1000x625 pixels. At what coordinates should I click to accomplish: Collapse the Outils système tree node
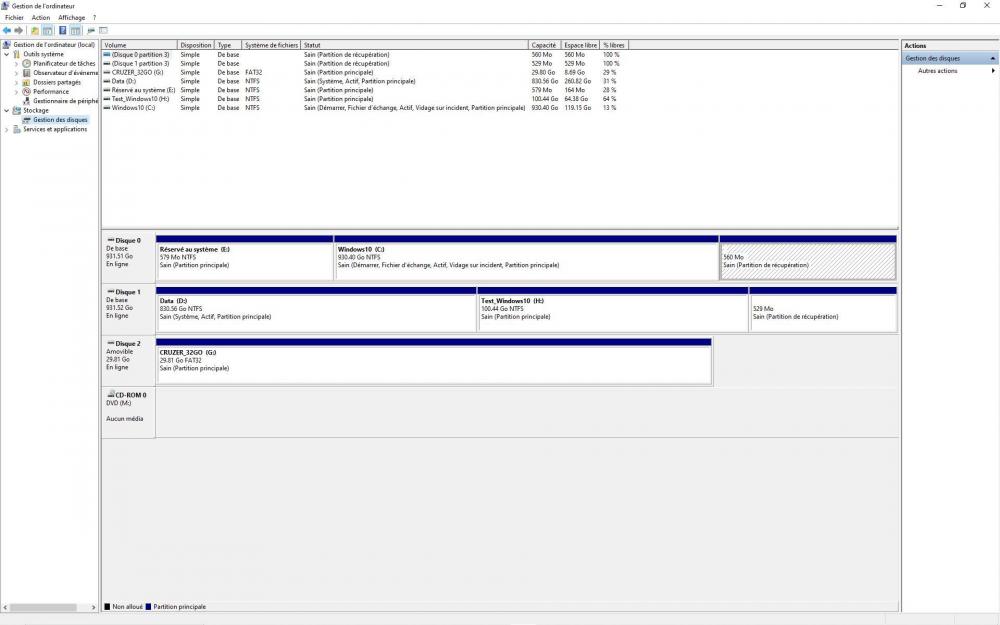point(7,55)
